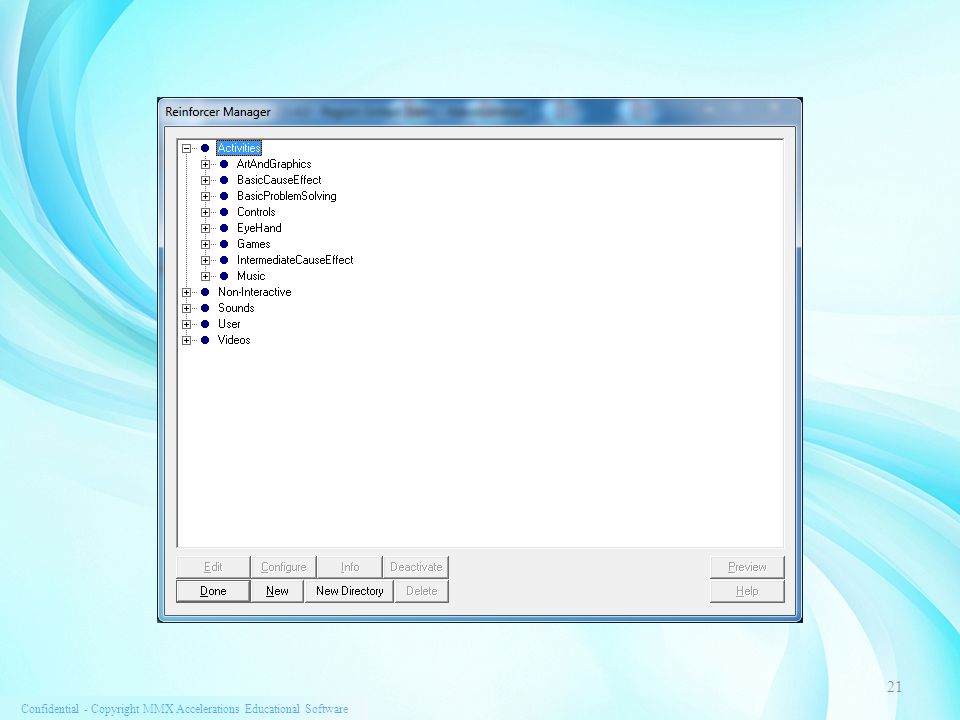The height and width of the screenshot is (720, 960).
Task: Click the Configure button
Action: tap(283, 567)
